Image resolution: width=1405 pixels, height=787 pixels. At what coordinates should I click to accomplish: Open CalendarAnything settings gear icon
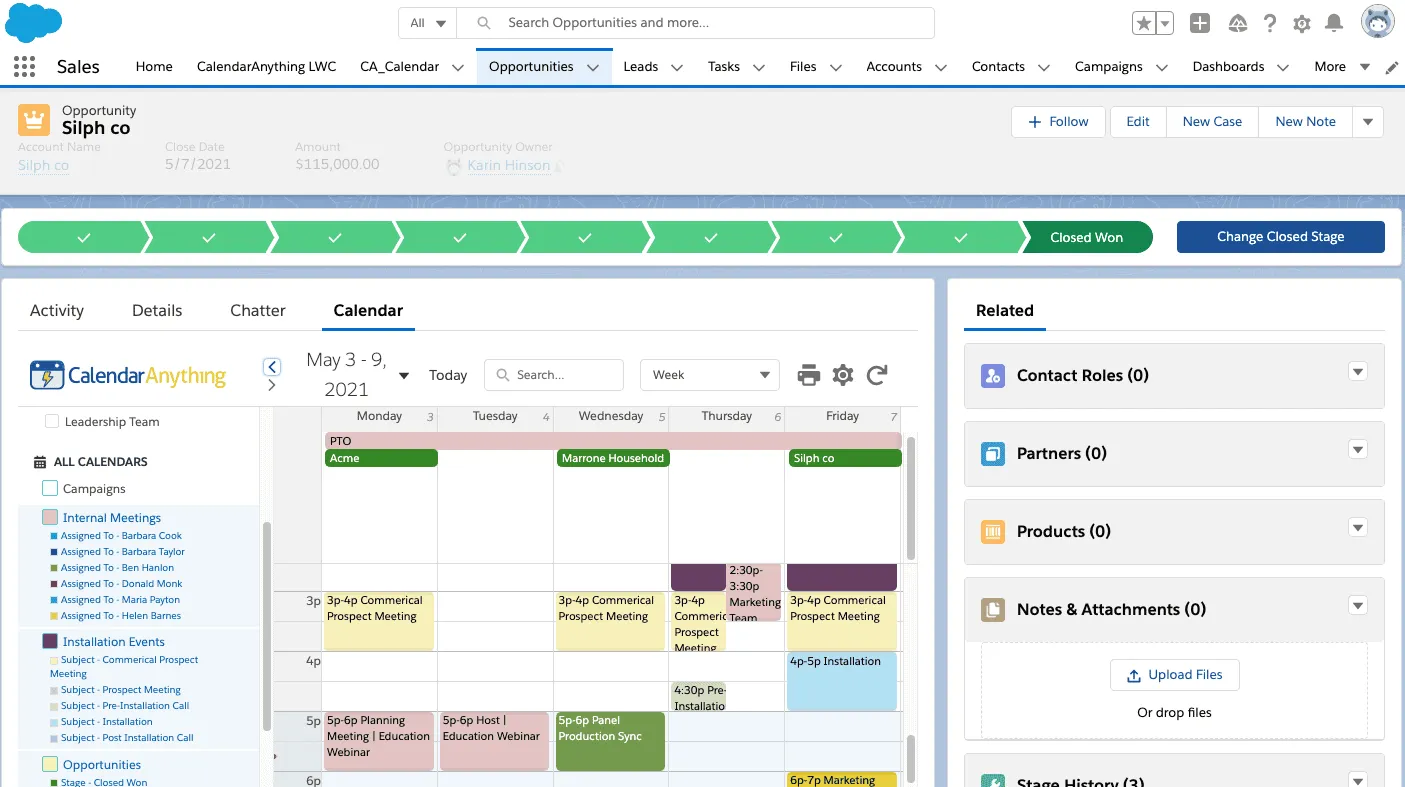(x=843, y=375)
